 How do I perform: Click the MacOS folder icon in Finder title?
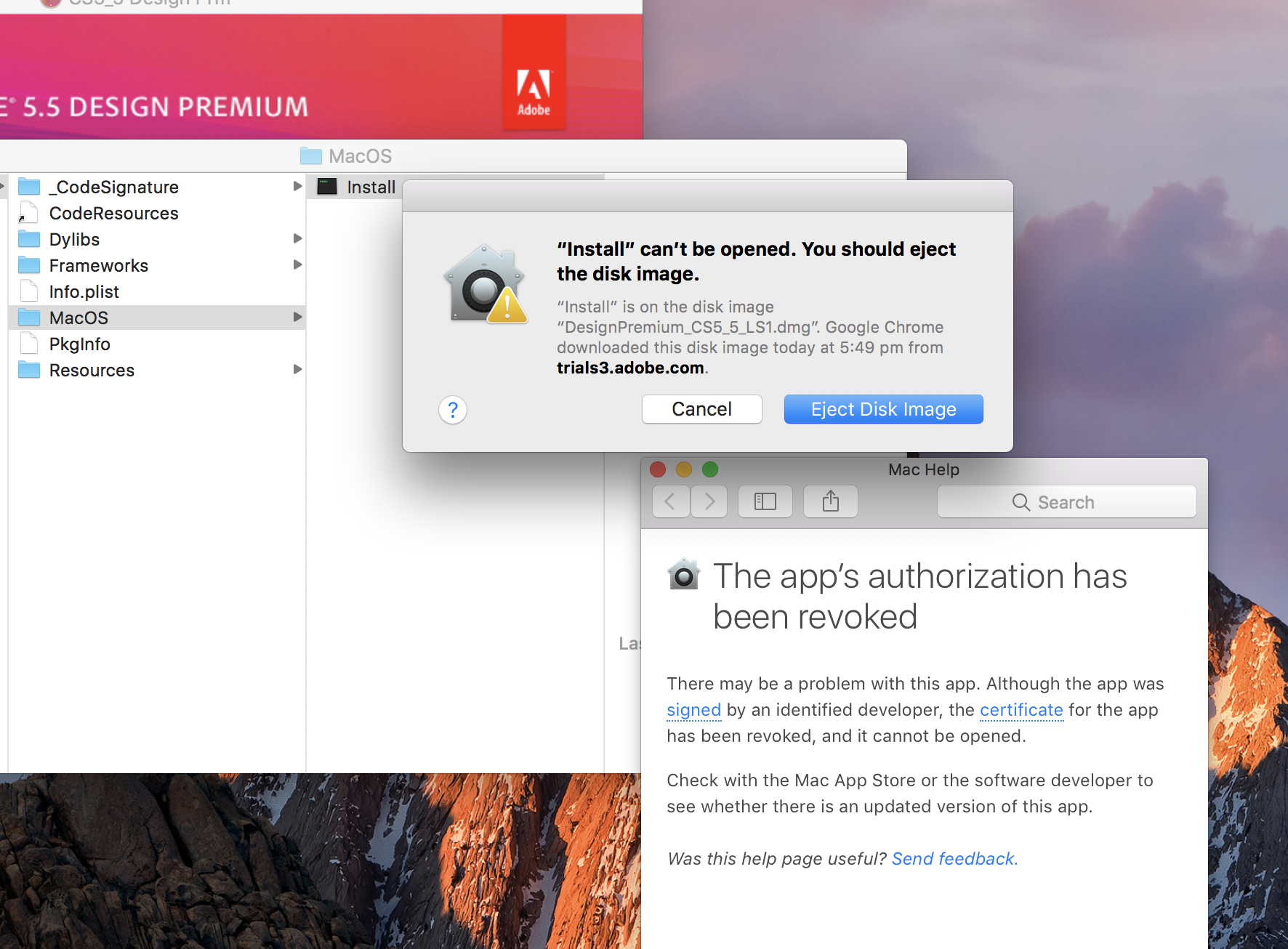[x=311, y=156]
